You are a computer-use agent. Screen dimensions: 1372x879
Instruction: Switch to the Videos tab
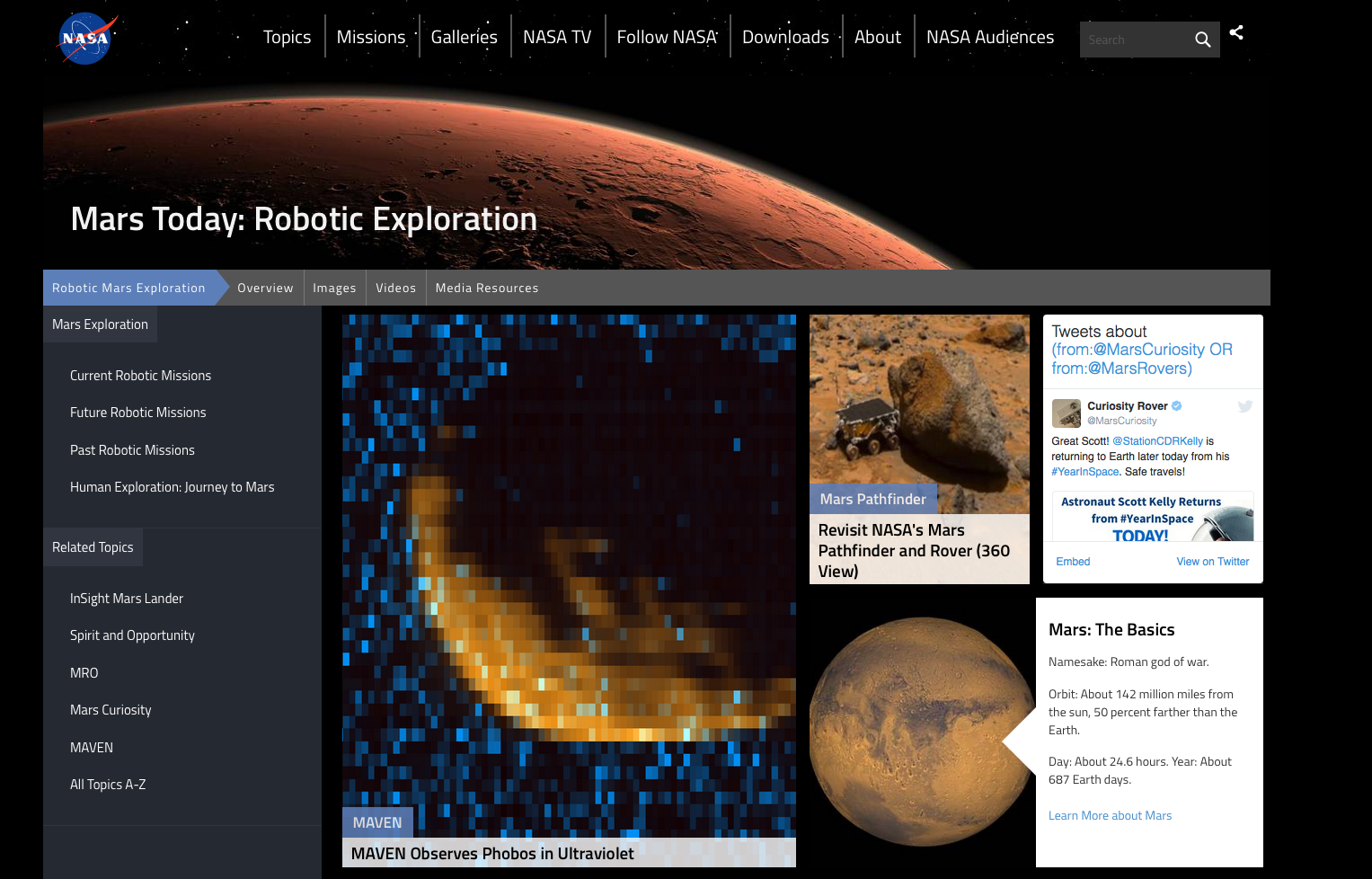[x=395, y=288]
